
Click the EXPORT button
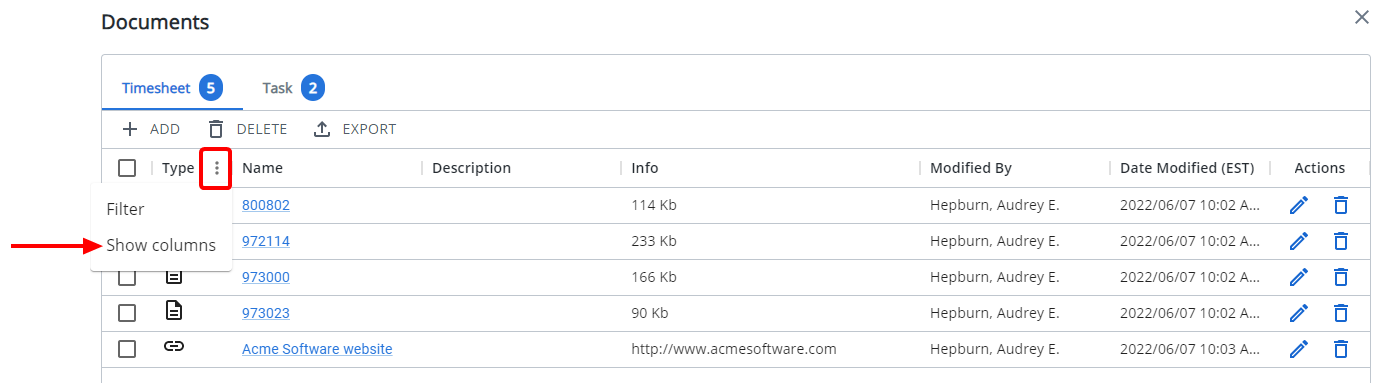(355, 129)
